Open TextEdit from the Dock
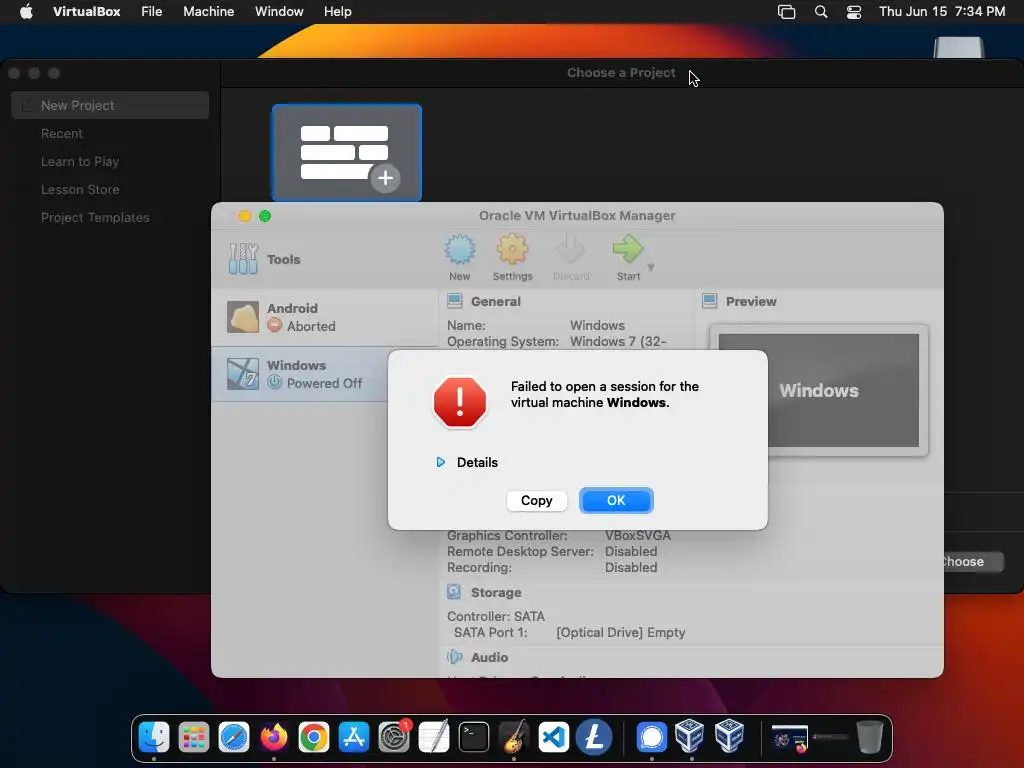 [x=434, y=737]
